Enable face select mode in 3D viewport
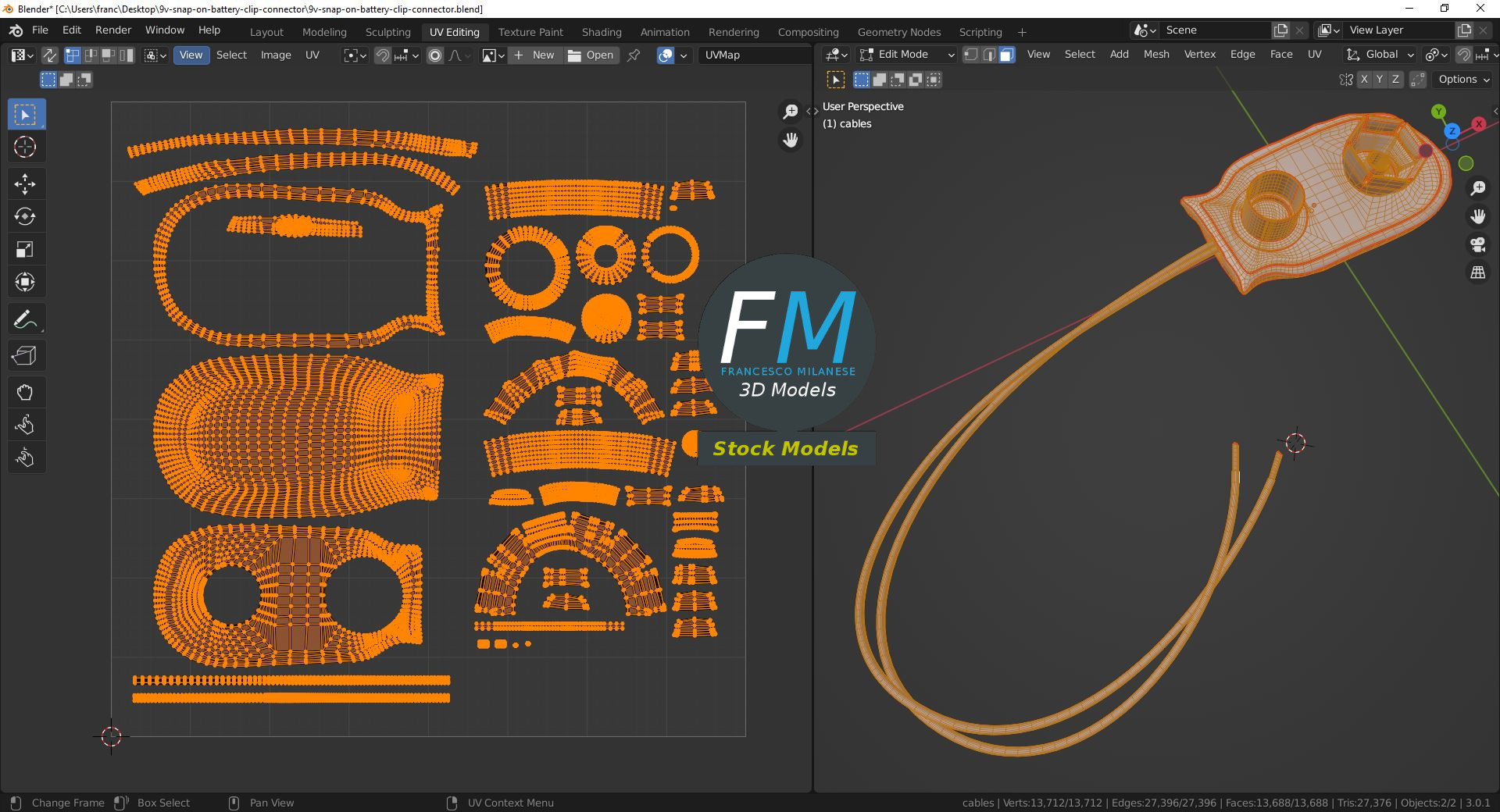 (x=1007, y=55)
